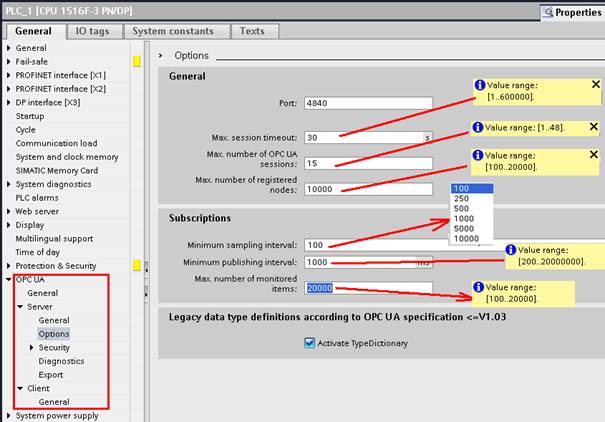
Task: Close the value range 100..20000 registered nodes tooltip
Action: [595, 155]
